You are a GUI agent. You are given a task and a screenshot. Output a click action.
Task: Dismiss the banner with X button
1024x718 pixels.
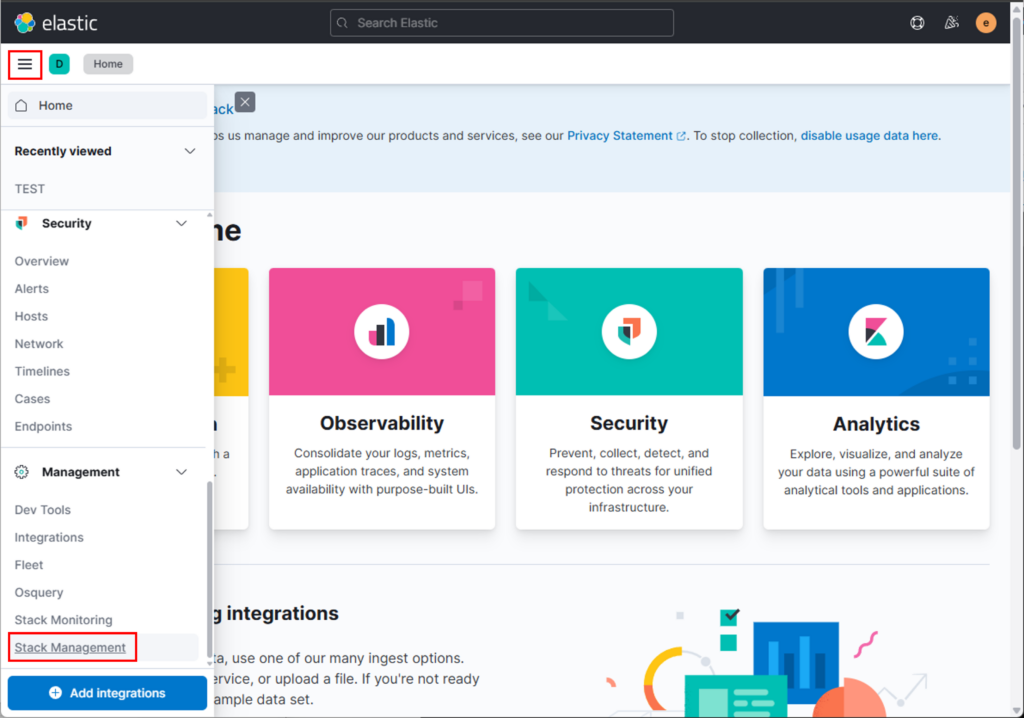click(245, 102)
